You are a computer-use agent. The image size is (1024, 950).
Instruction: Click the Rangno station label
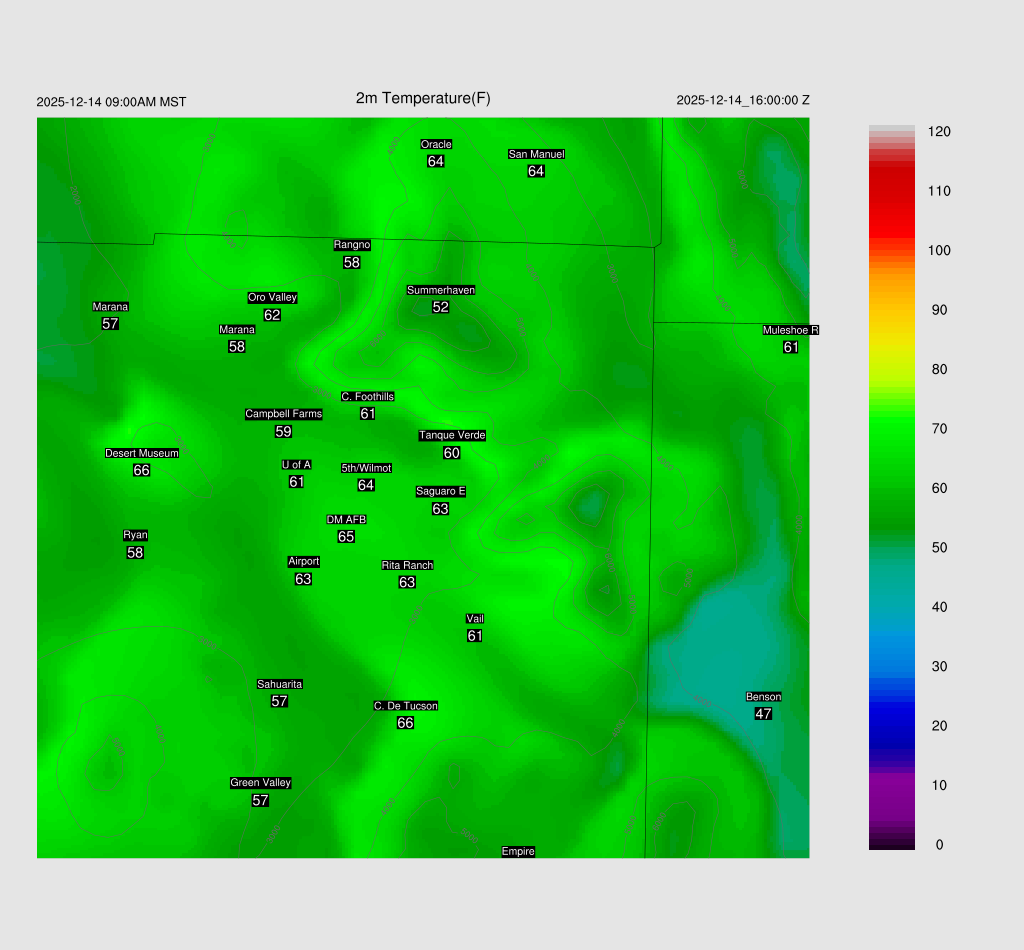352,245
